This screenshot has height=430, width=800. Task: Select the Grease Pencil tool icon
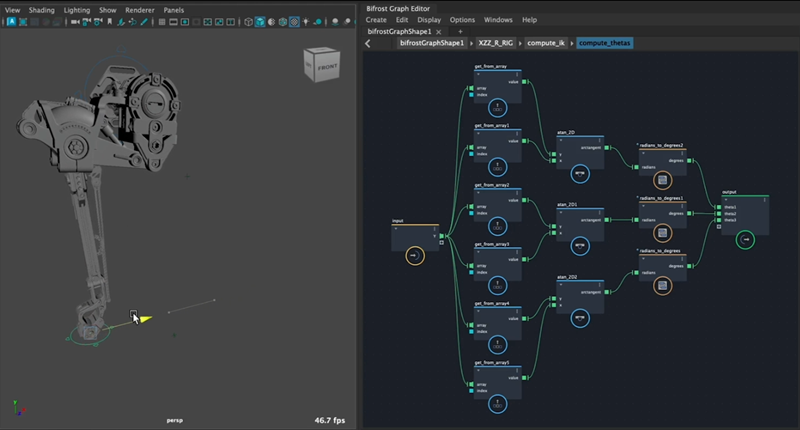pos(144,22)
